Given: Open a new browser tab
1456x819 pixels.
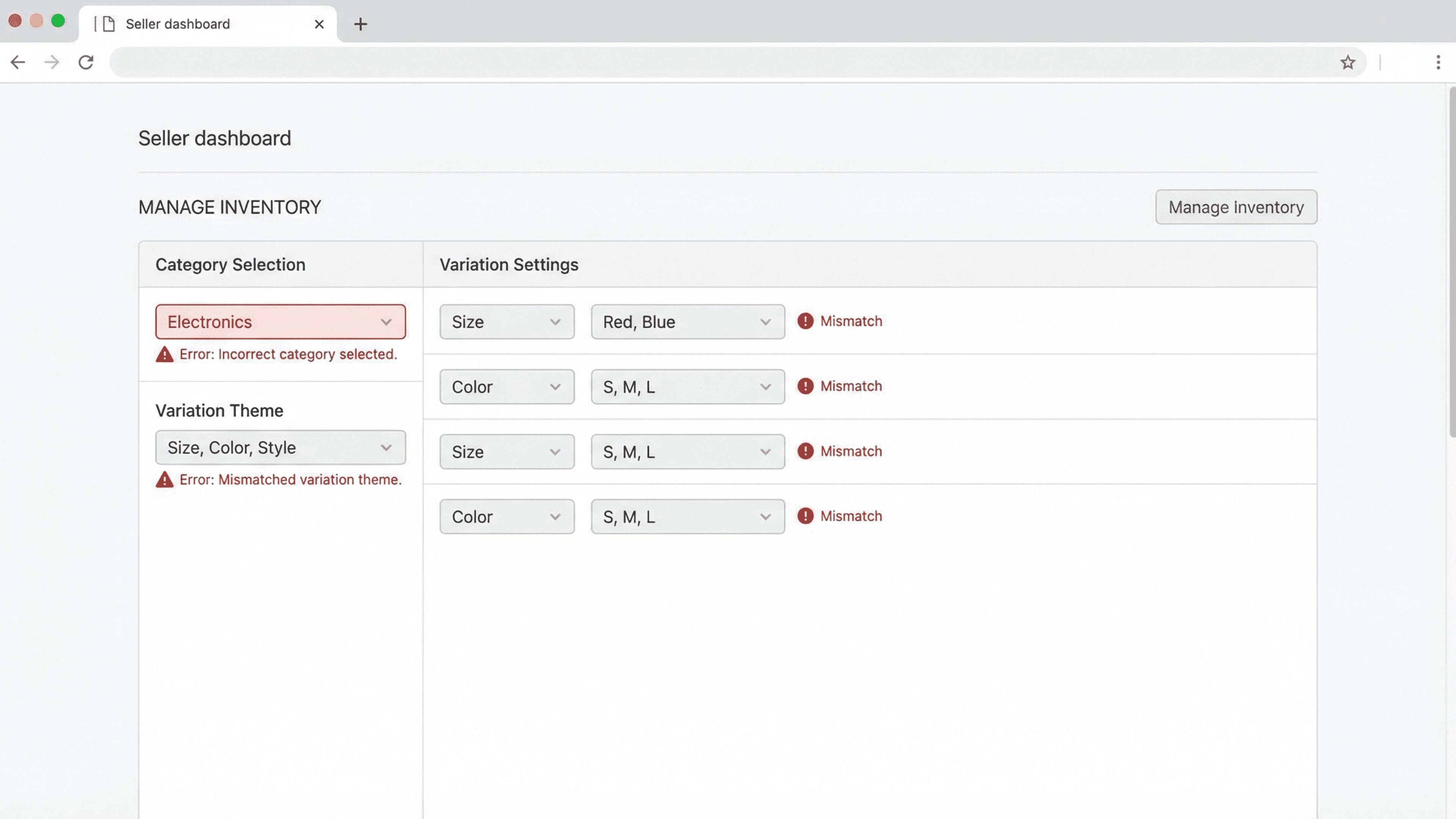Looking at the screenshot, I should click(361, 24).
